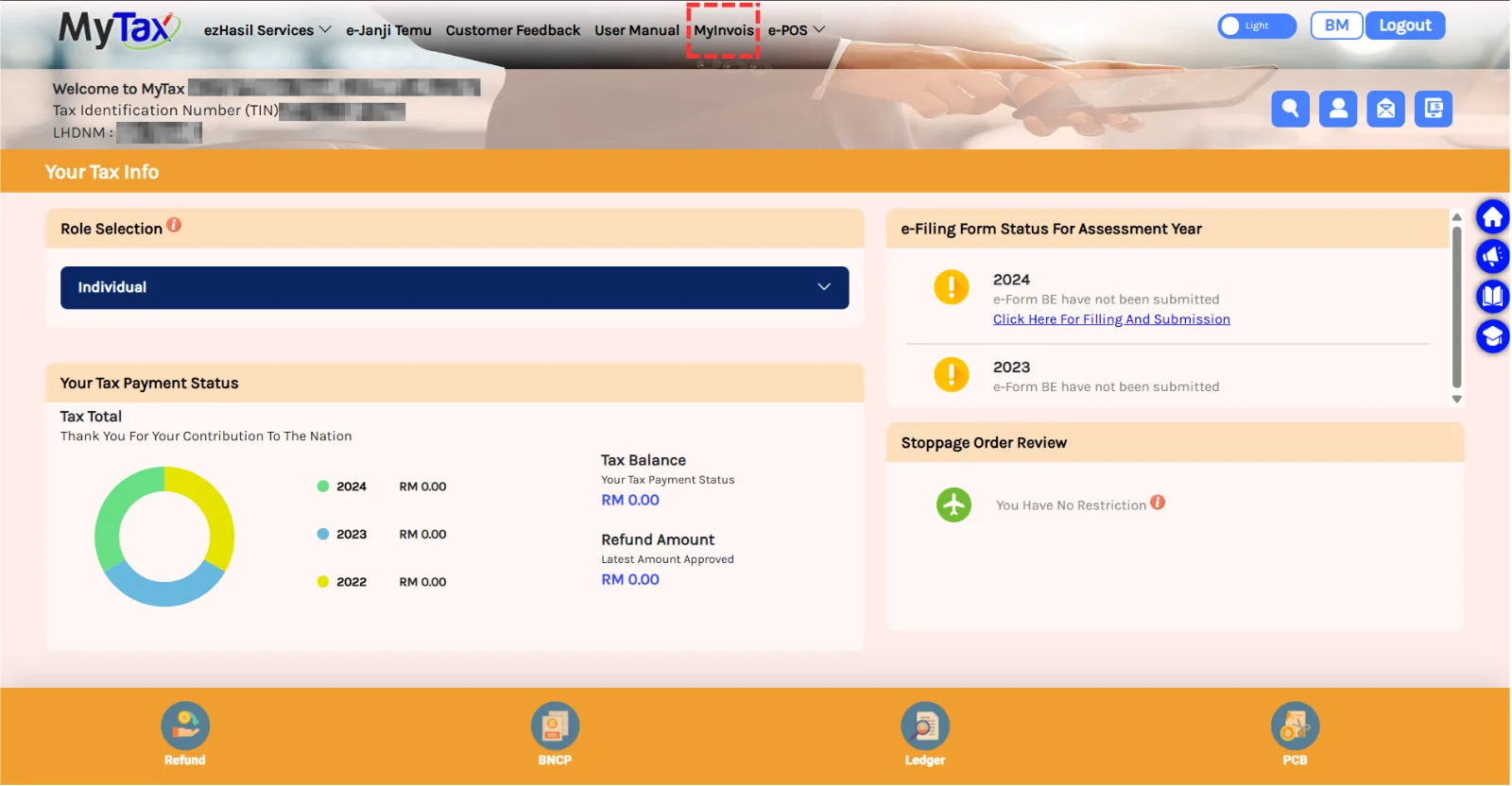
Task: Click the green 2024 legend dot
Action: pos(323,487)
